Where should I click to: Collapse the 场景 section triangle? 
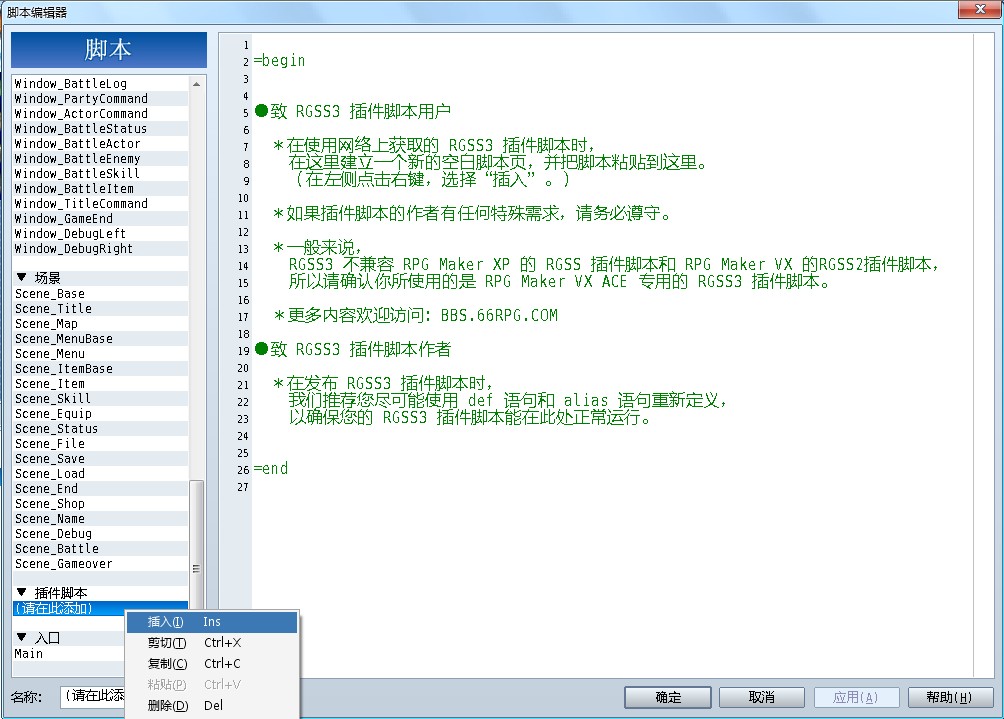pyautogui.click(x=22, y=277)
